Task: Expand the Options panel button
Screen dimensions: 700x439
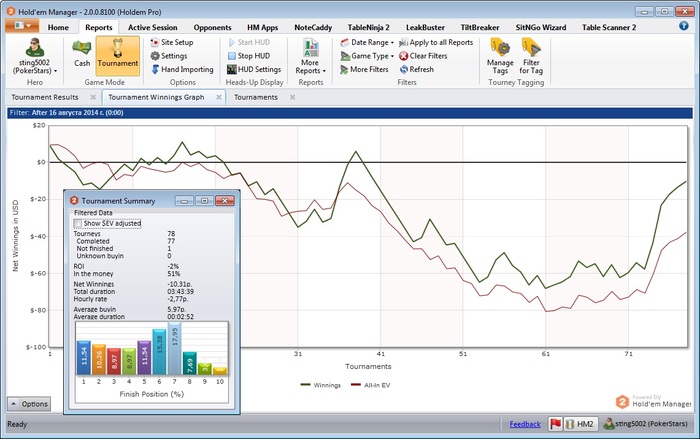Action: (29, 403)
